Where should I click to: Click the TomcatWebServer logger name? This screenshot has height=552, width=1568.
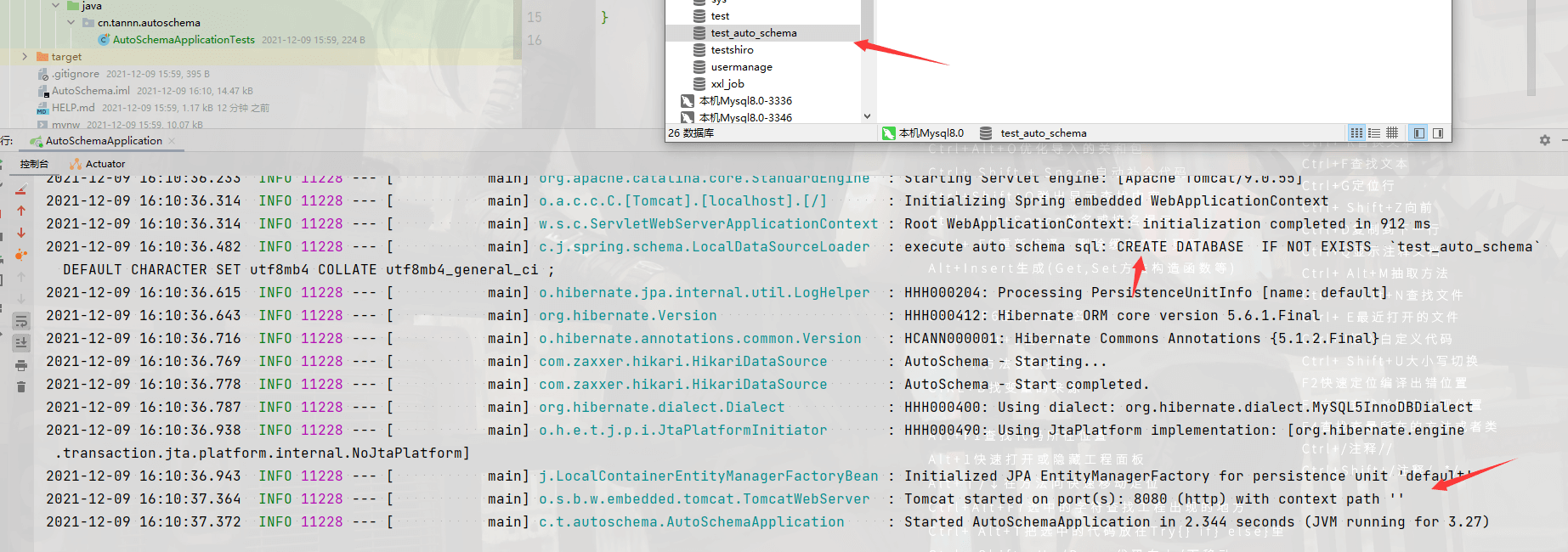704,499
